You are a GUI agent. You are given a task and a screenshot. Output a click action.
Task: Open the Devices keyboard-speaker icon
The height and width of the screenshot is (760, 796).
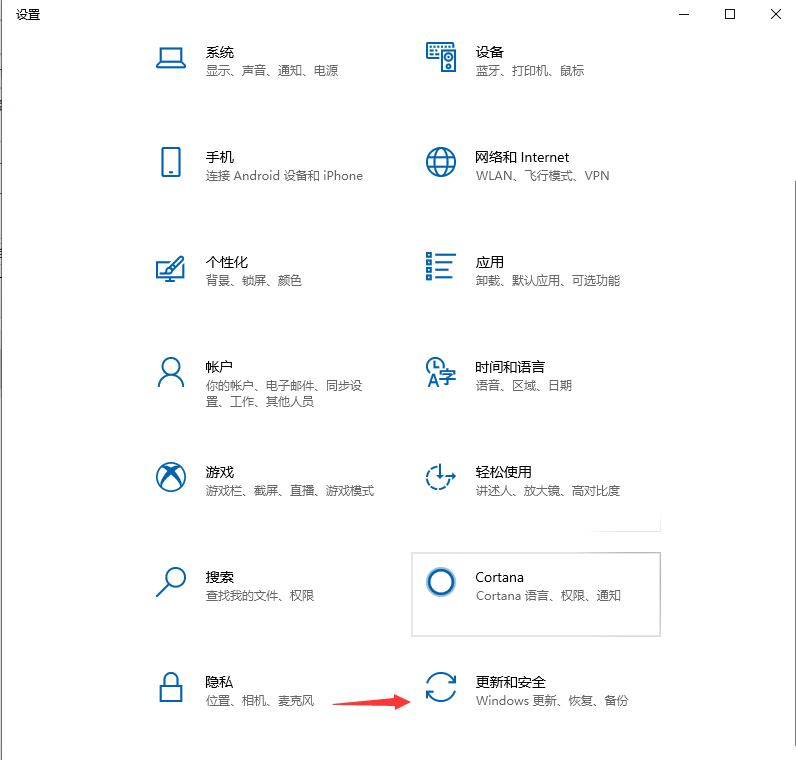coord(441,57)
